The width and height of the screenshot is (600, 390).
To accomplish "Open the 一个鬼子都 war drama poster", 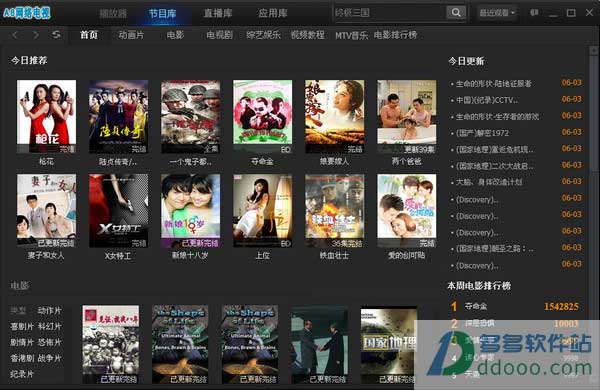I will pyautogui.click(x=191, y=117).
